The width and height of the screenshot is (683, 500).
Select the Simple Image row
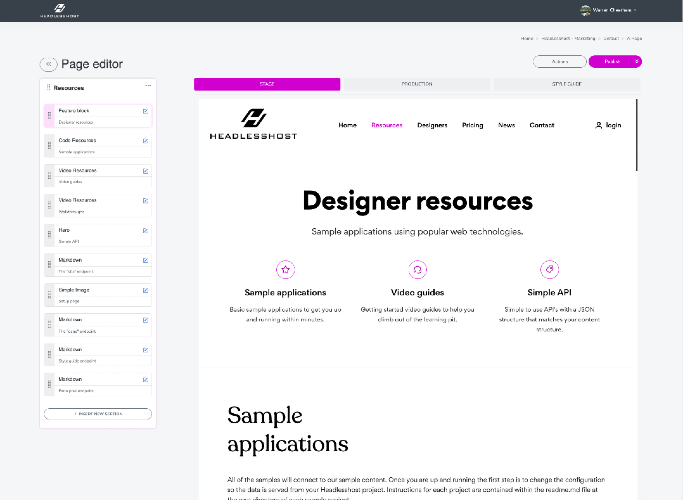click(98, 295)
